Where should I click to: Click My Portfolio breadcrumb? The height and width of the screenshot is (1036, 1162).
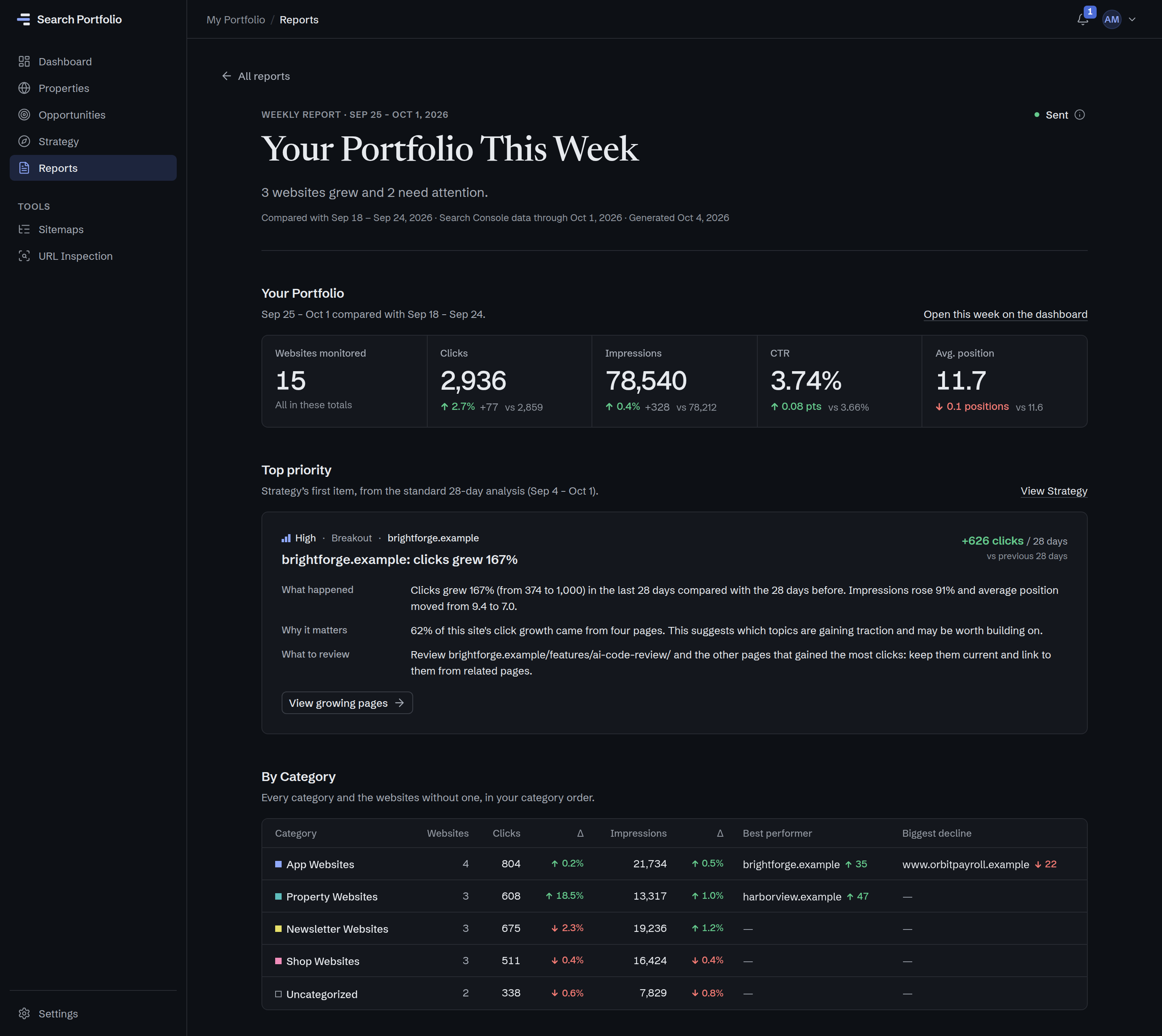(x=236, y=19)
